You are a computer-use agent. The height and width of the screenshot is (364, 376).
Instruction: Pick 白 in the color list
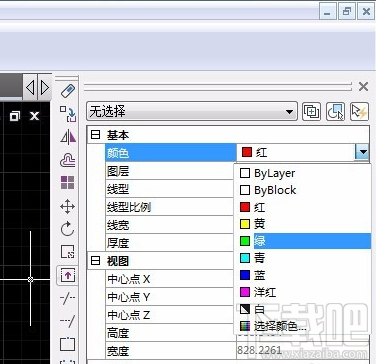302,309
